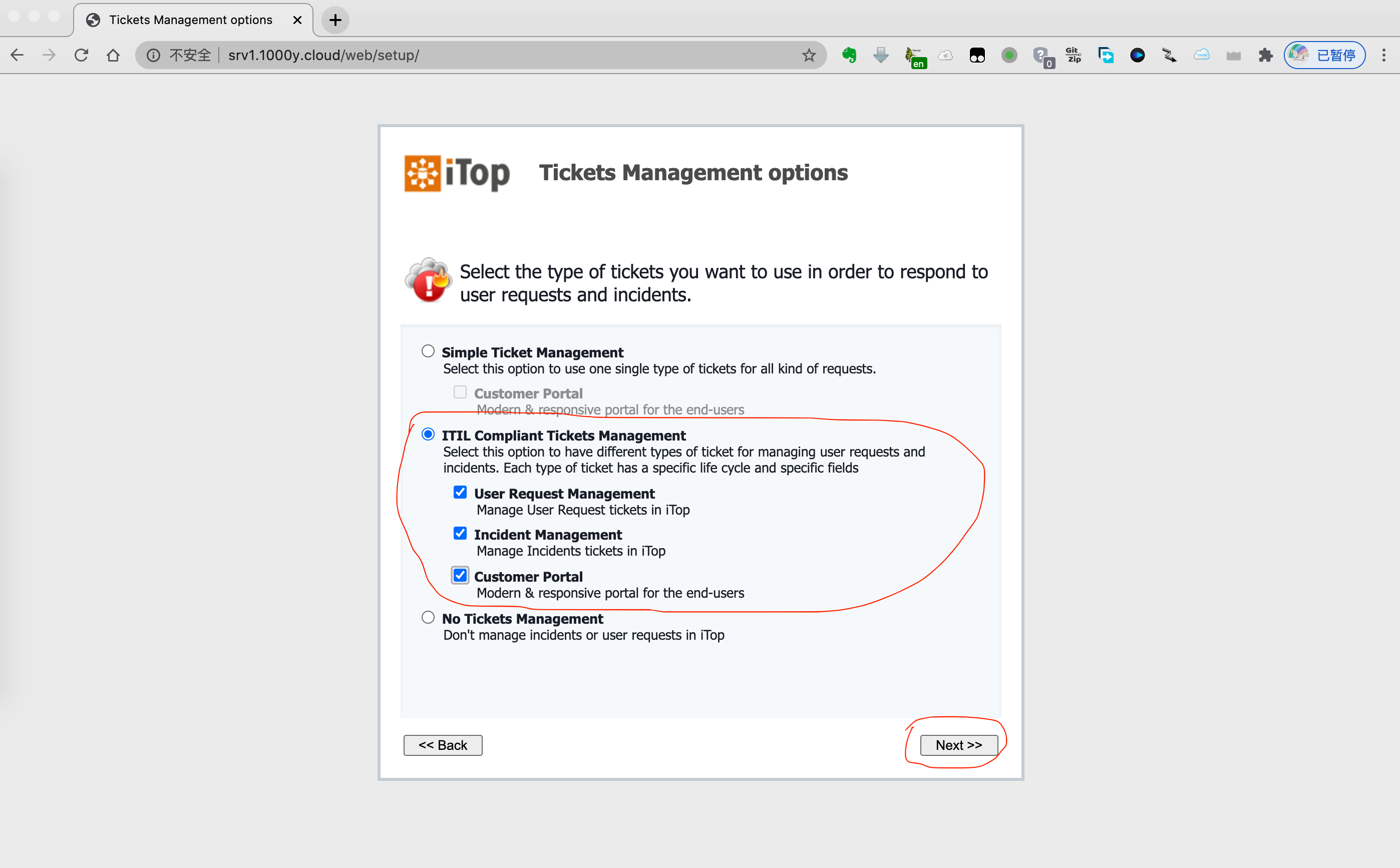Screen dimensions: 1400x868
Task: Close the Tickets Management options tab
Action: pyautogui.click(x=297, y=20)
